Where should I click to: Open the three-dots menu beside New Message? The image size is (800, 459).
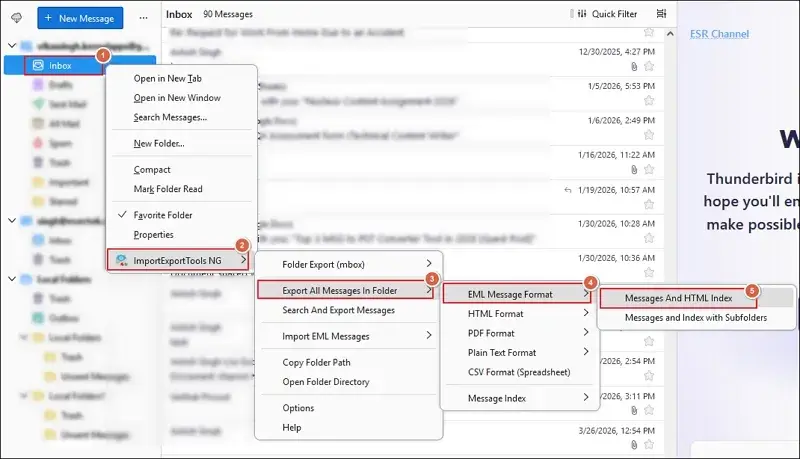coord(143,18)
